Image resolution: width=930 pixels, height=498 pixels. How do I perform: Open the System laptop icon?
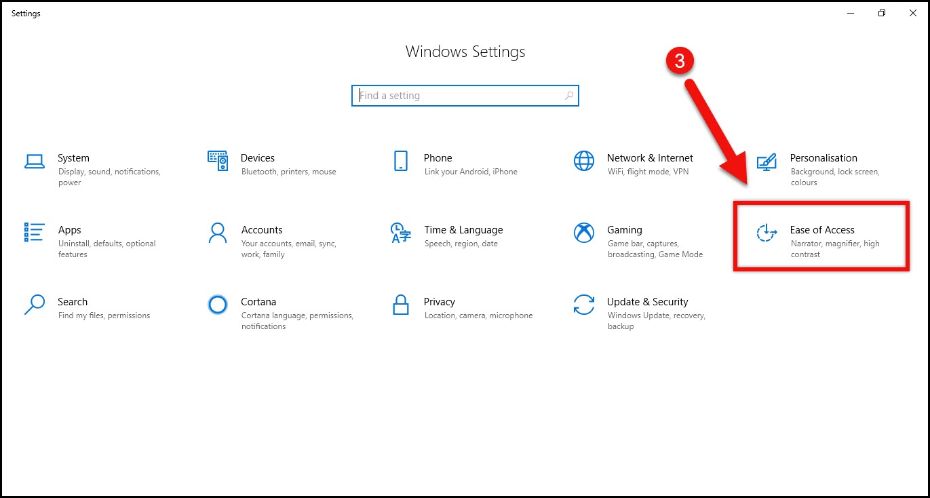(34, 161)
